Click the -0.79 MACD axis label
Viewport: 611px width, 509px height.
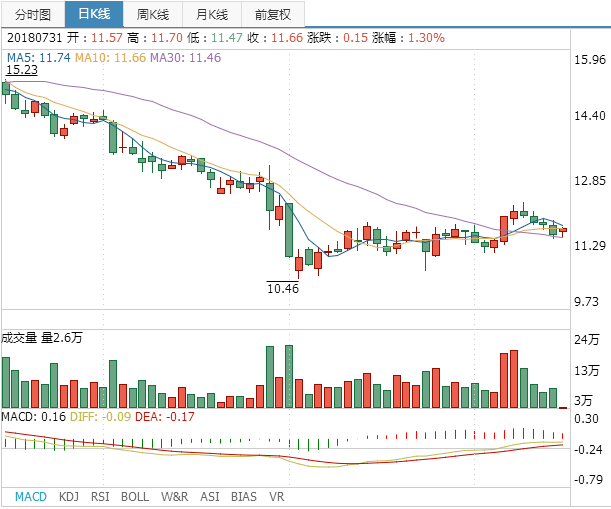588,479
